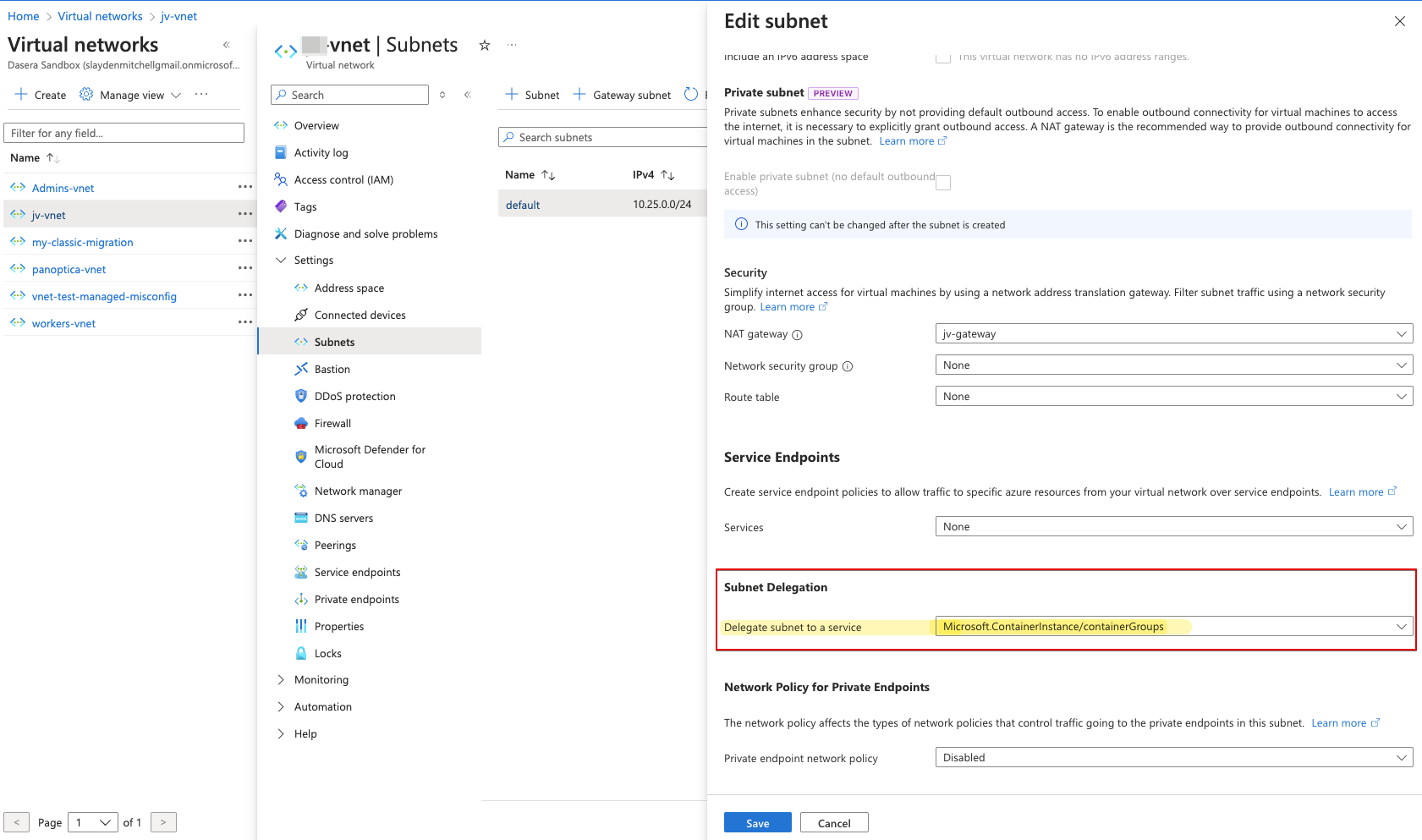Click Private endpoints icon
The image size is (1422, 840).
pyautogui.click(x=301, y=599)
